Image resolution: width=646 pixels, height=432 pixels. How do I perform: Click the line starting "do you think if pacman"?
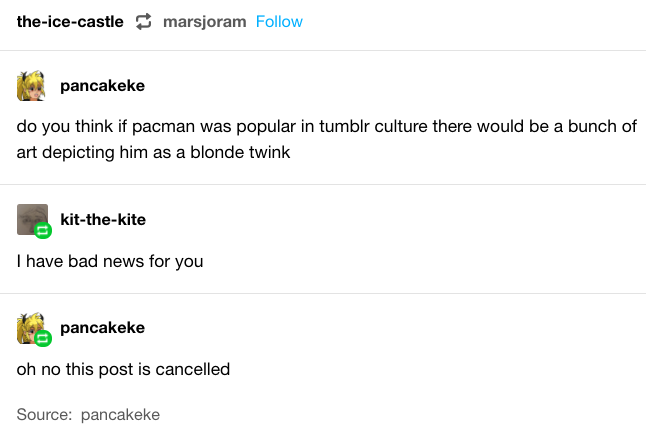(x=322, y=128)
